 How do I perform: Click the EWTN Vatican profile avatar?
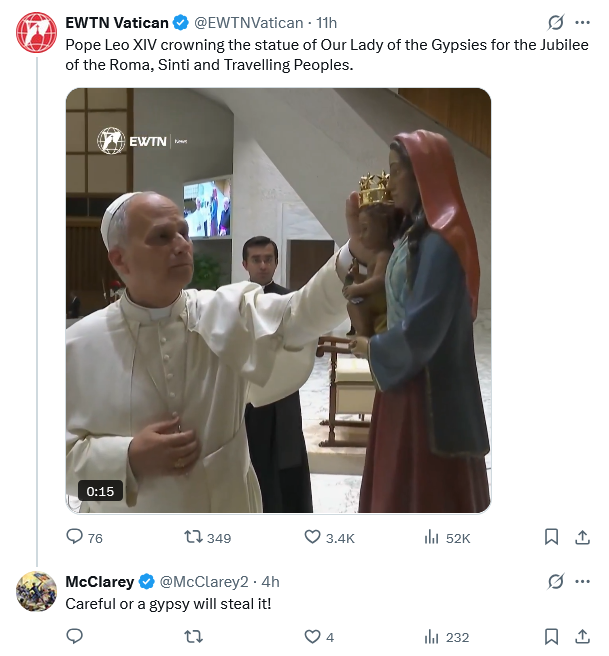click(x=36, y=32)
